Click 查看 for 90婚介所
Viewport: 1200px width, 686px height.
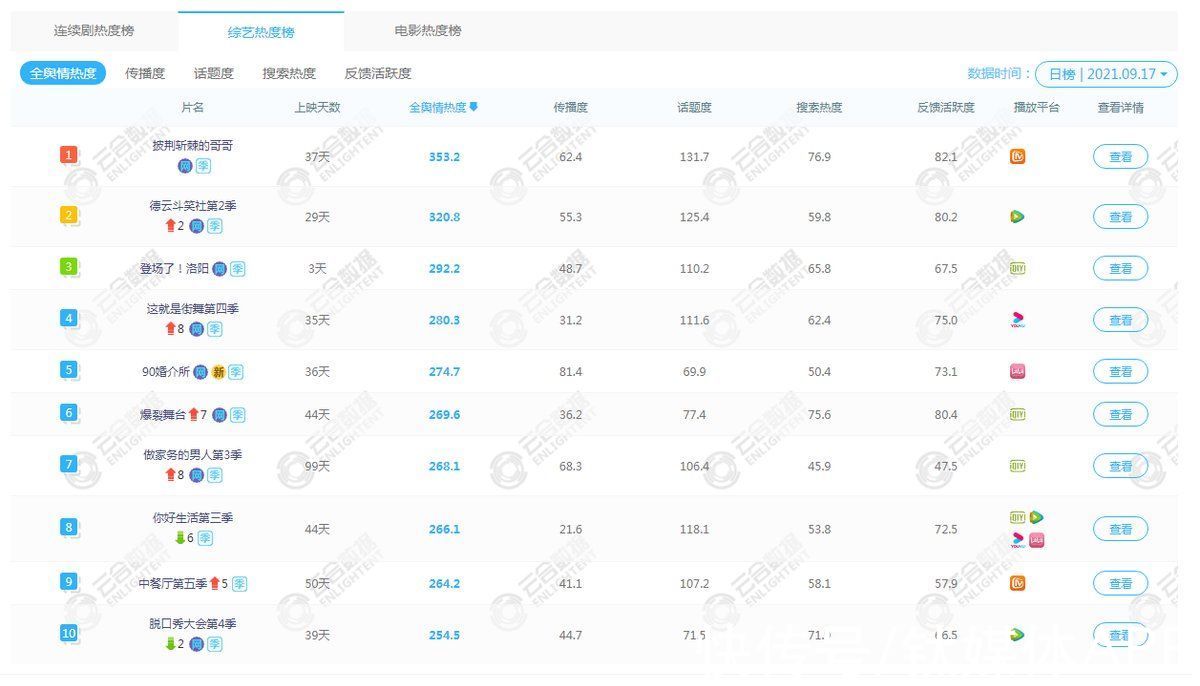click(x=1120, y=372)
